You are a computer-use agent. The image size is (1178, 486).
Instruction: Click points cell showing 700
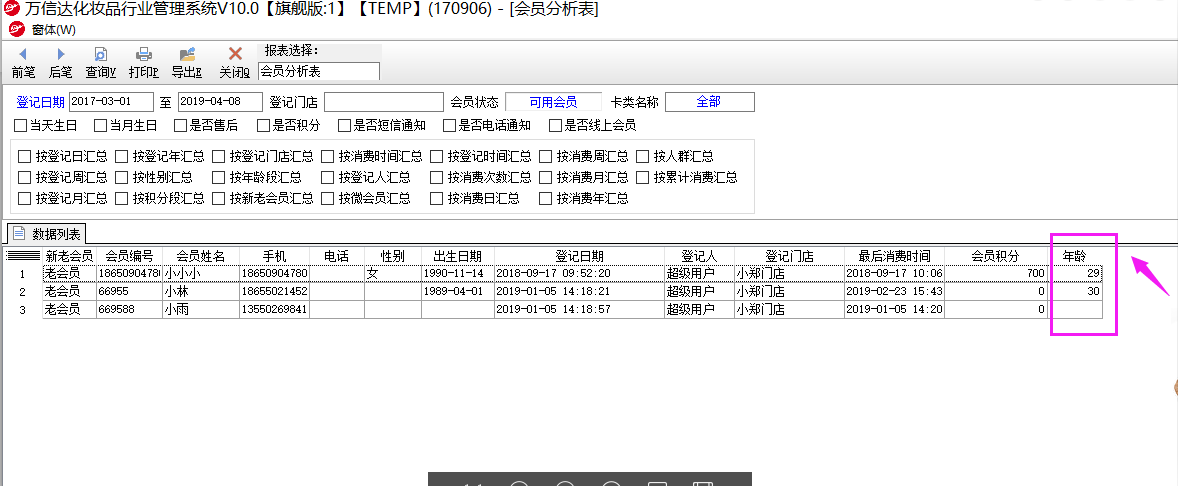[x=995, y=273]
